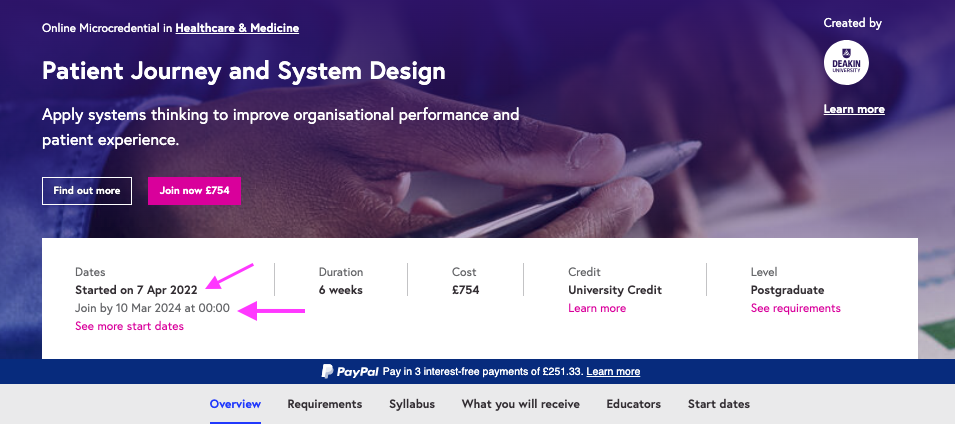Image resolution: width=955 pixels, height=439 pixels.
Task: Follow the Learn more link under Created by
Action: click(854, 110)
